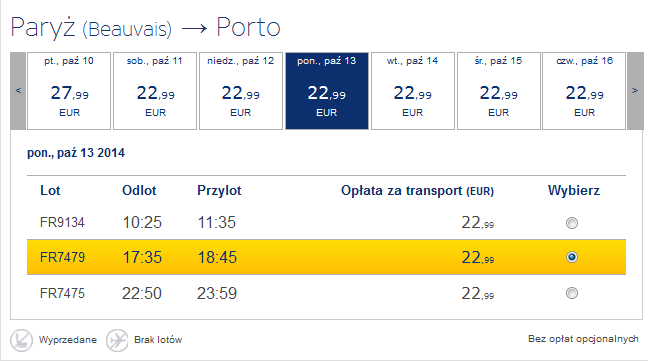Viewport: 648px width, 361px height.
Task: Choose the czw., paź 16 date tab
Action: 584,91
